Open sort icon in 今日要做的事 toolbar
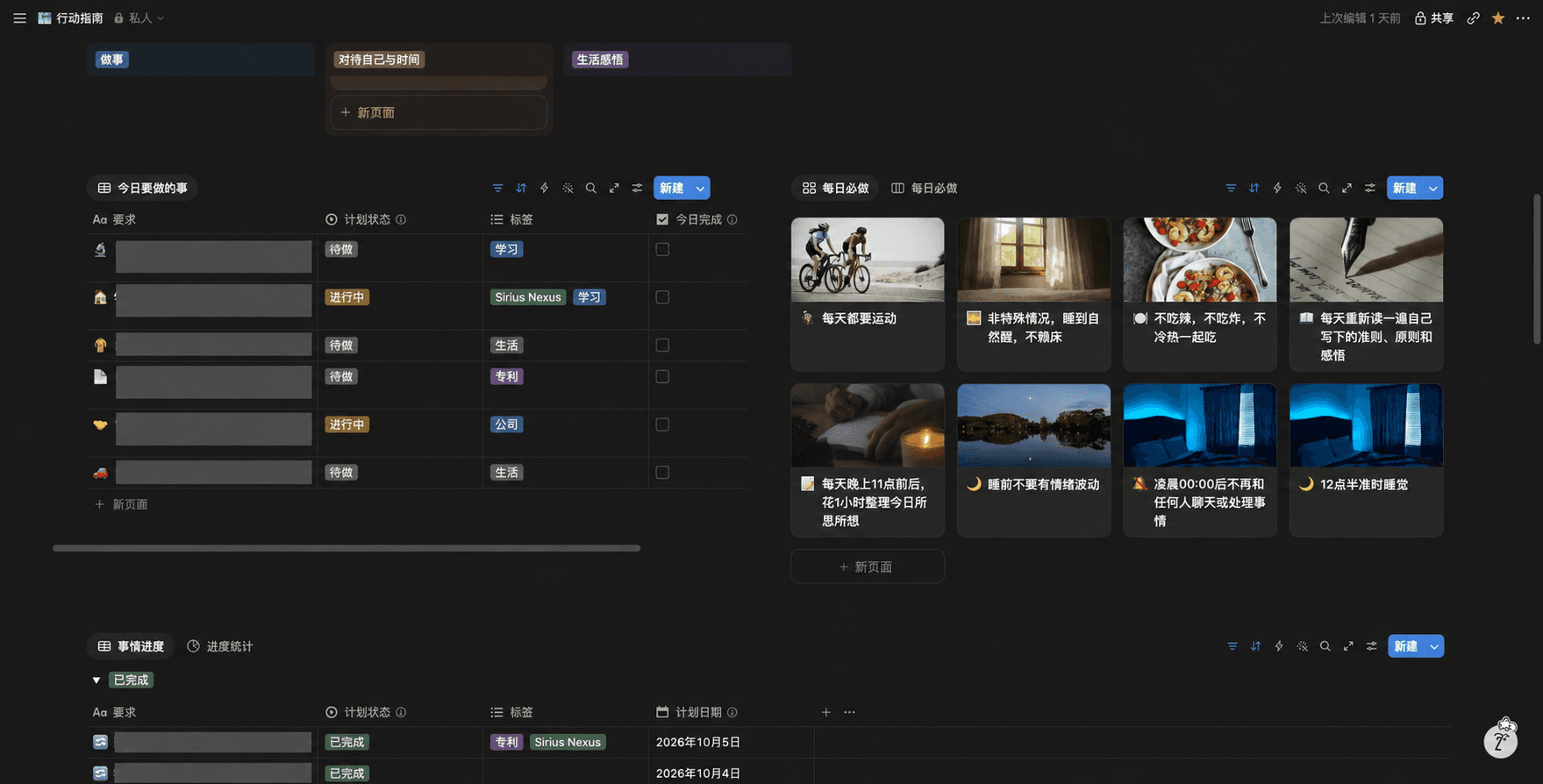This screenshot has width=1543, height=784. [521, 188]
